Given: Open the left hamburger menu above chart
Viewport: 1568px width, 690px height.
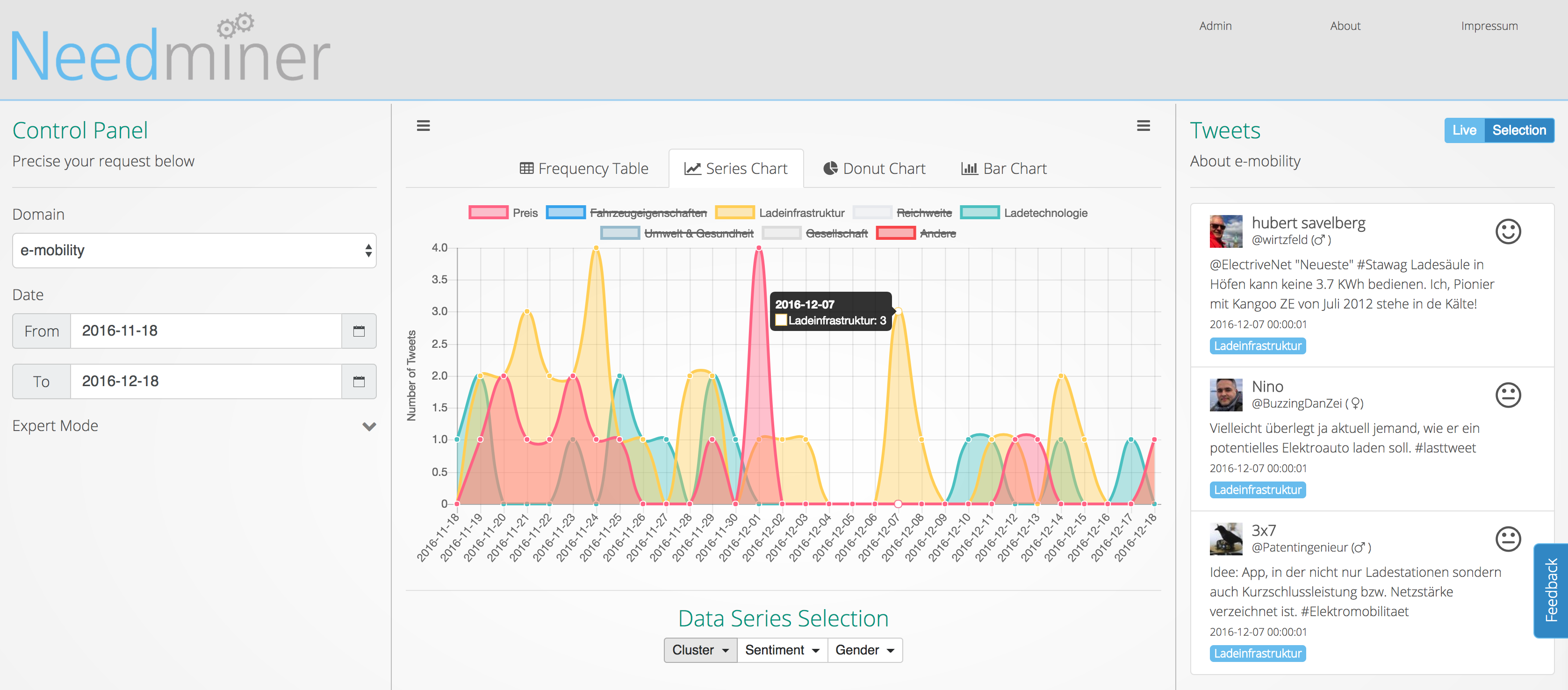Looking at the screenshot, I should point(423,126).
